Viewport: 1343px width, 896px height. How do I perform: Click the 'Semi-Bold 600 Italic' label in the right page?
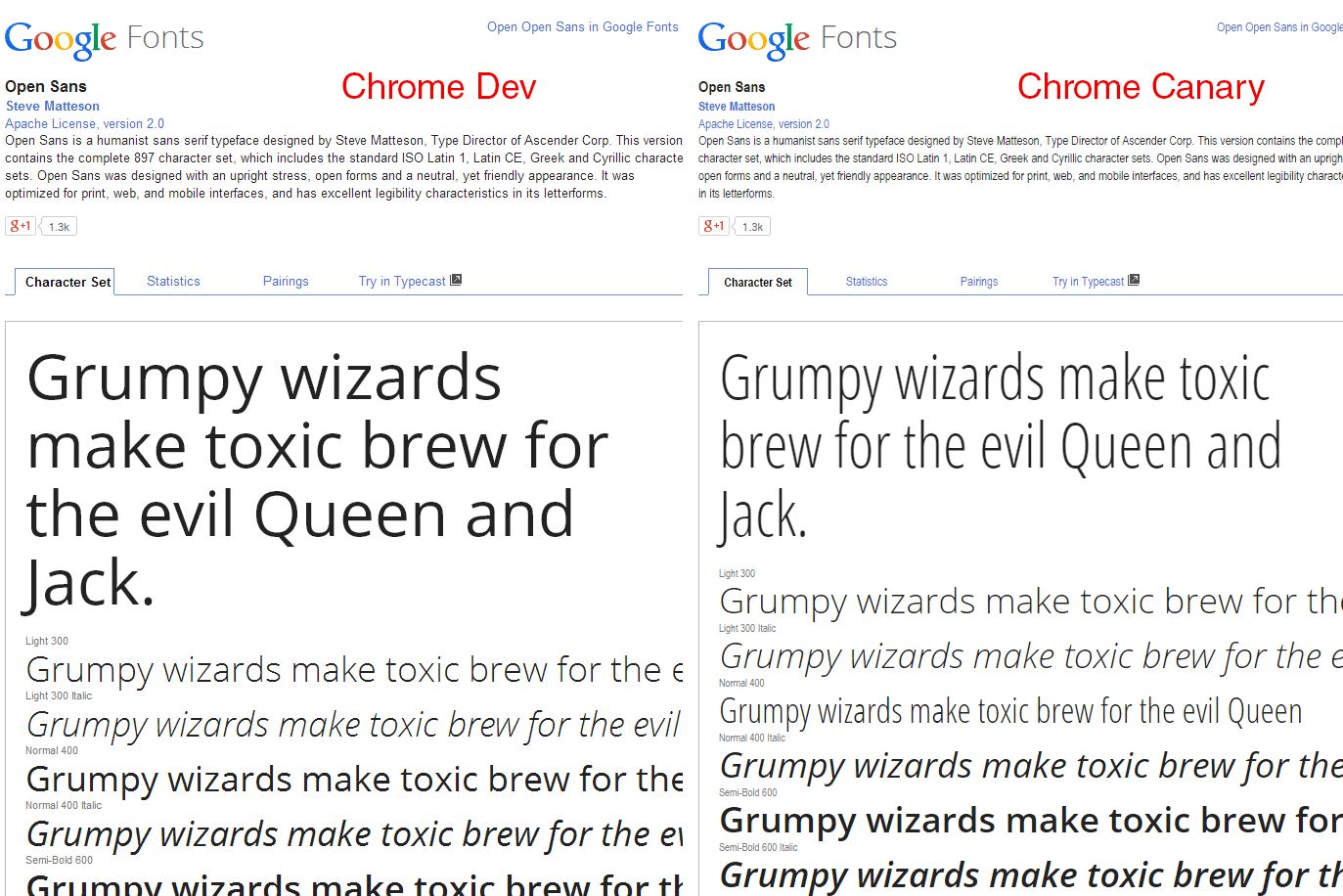[x=758, y=847]
